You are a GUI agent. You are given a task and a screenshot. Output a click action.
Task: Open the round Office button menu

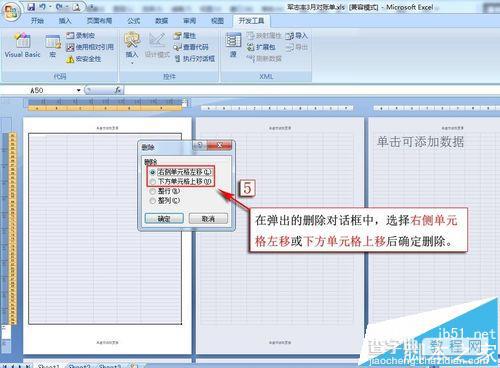(10, 11)
